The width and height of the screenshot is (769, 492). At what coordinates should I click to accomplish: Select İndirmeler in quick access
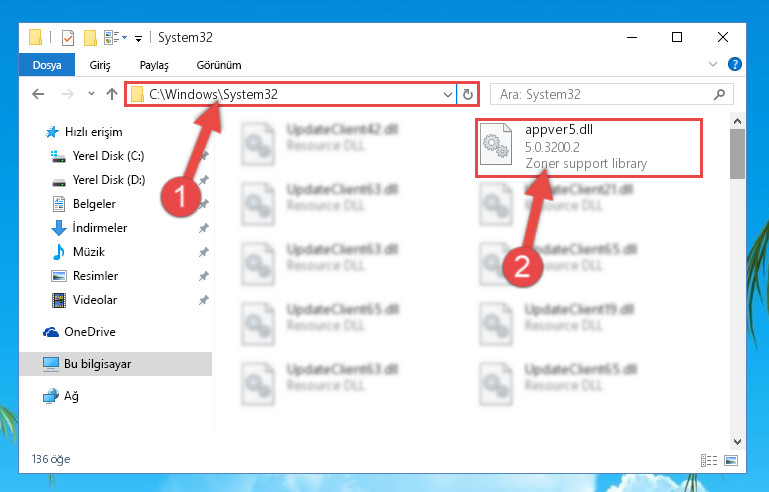(100, 228)
